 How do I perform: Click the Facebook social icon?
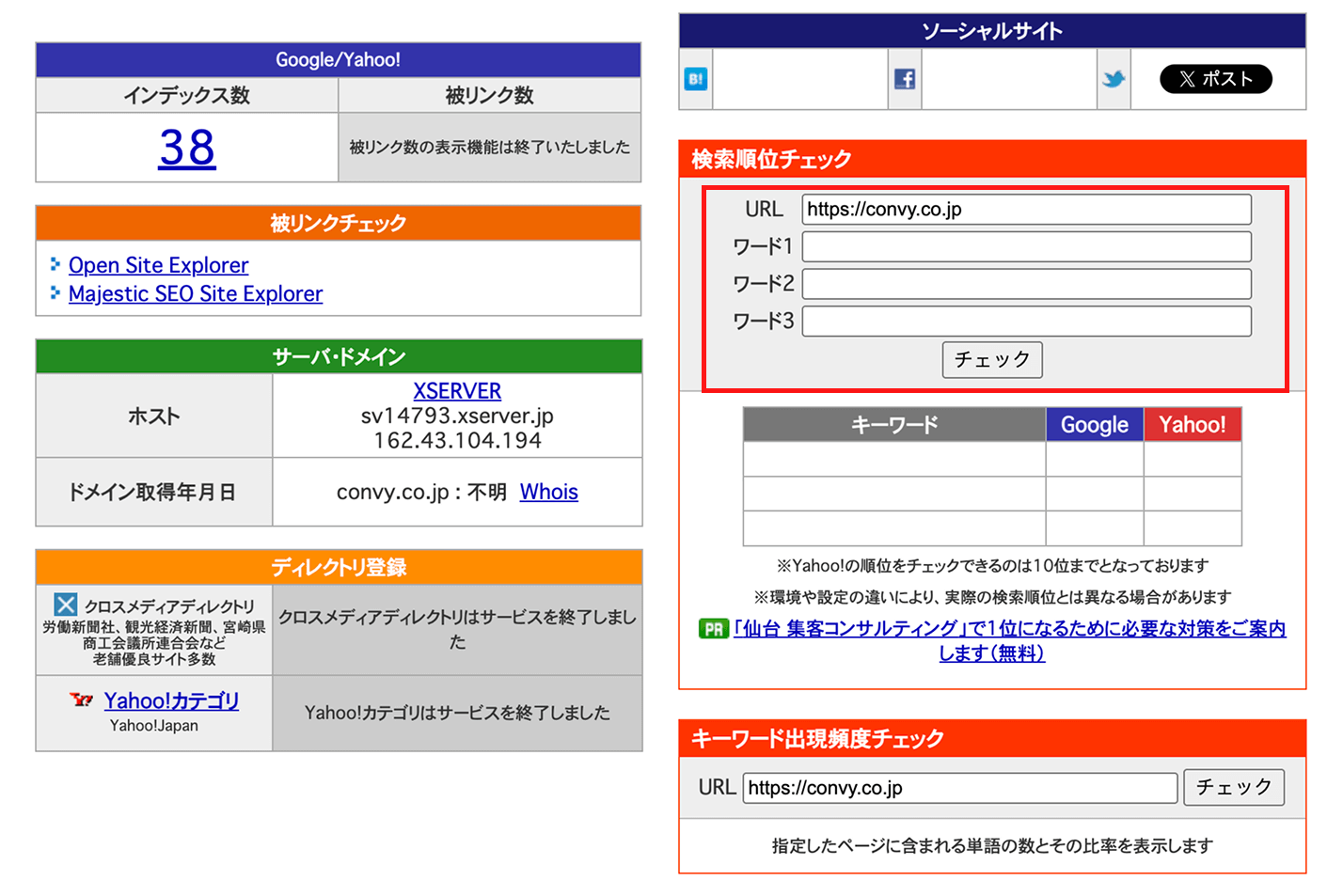(x=905, y=79)
